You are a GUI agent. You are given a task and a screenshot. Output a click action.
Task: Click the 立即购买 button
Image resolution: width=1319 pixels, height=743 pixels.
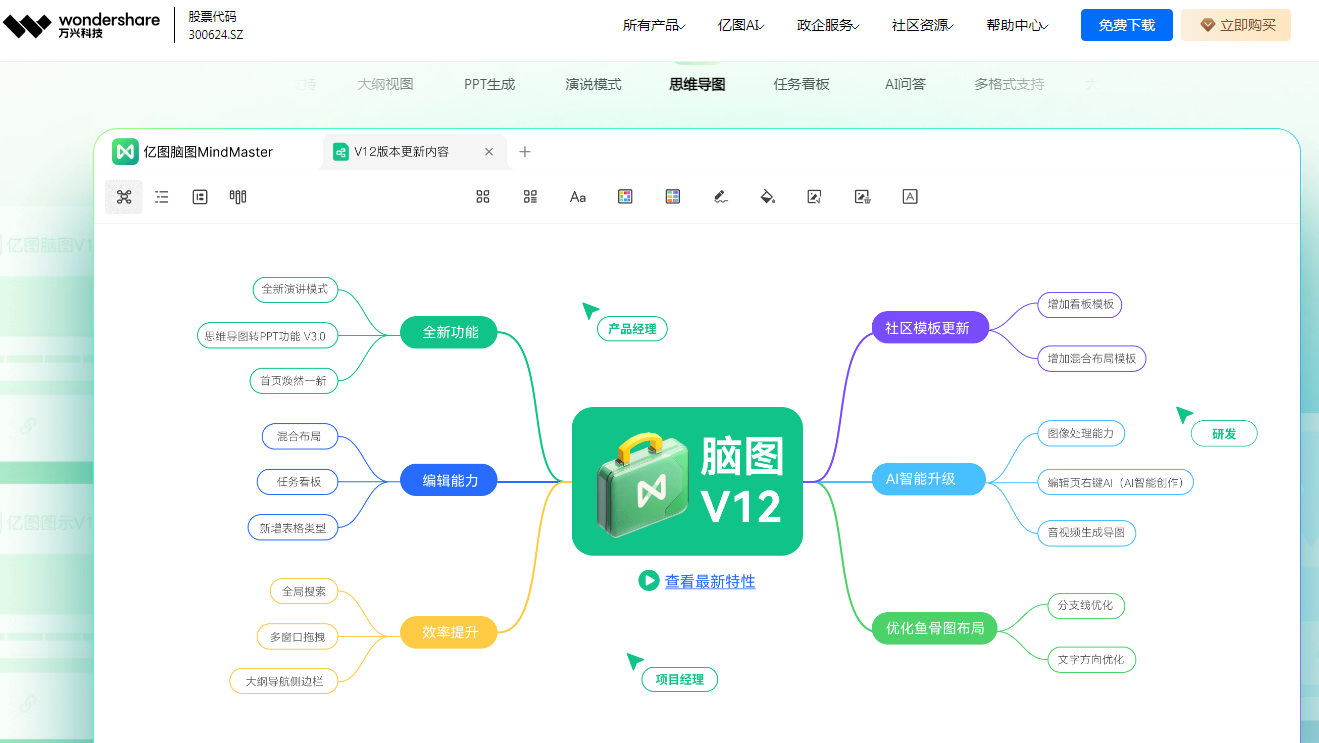coord(1236,25)
